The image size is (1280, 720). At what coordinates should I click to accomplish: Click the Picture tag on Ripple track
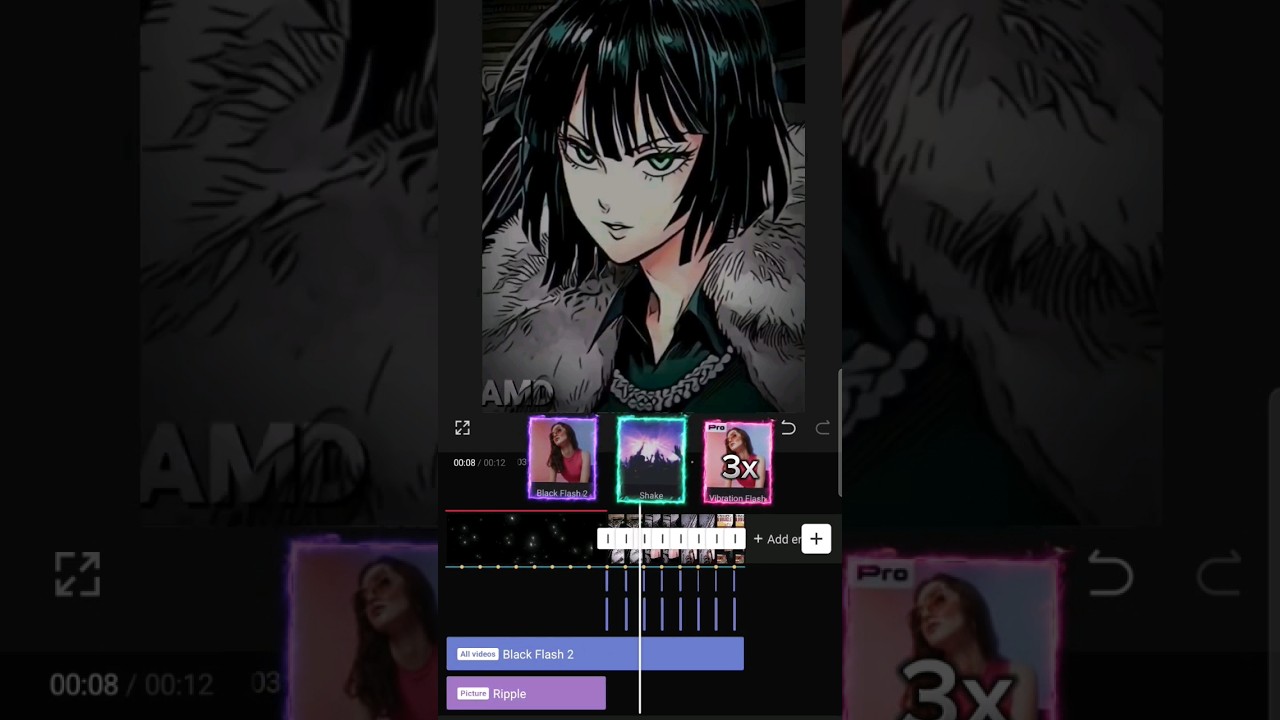click(x=473, y=693)
